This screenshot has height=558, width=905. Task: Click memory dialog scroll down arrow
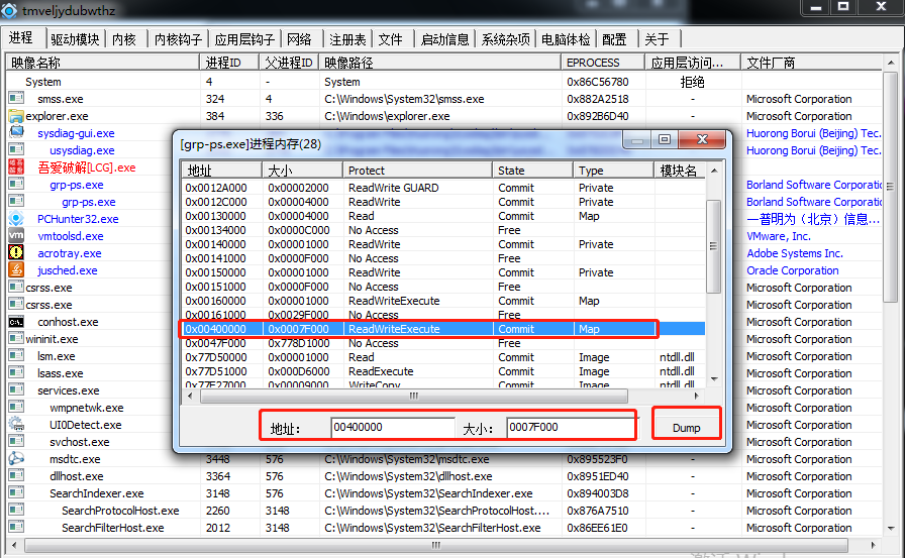(714, 379)
